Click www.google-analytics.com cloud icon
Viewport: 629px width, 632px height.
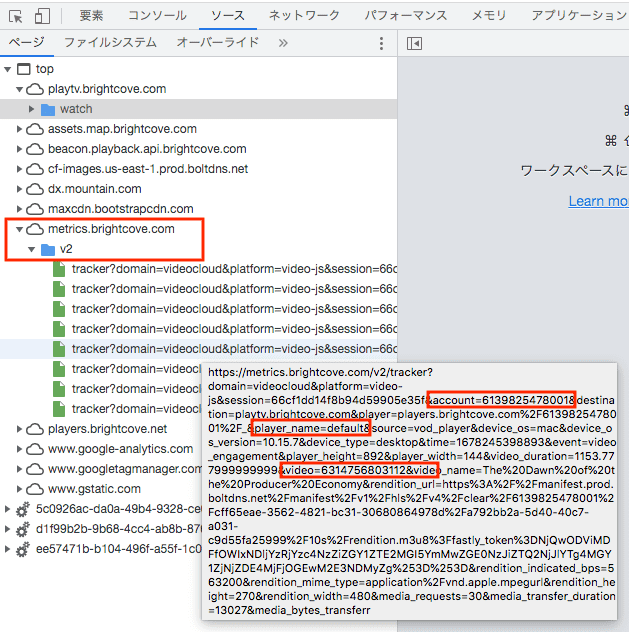point(35,449)
